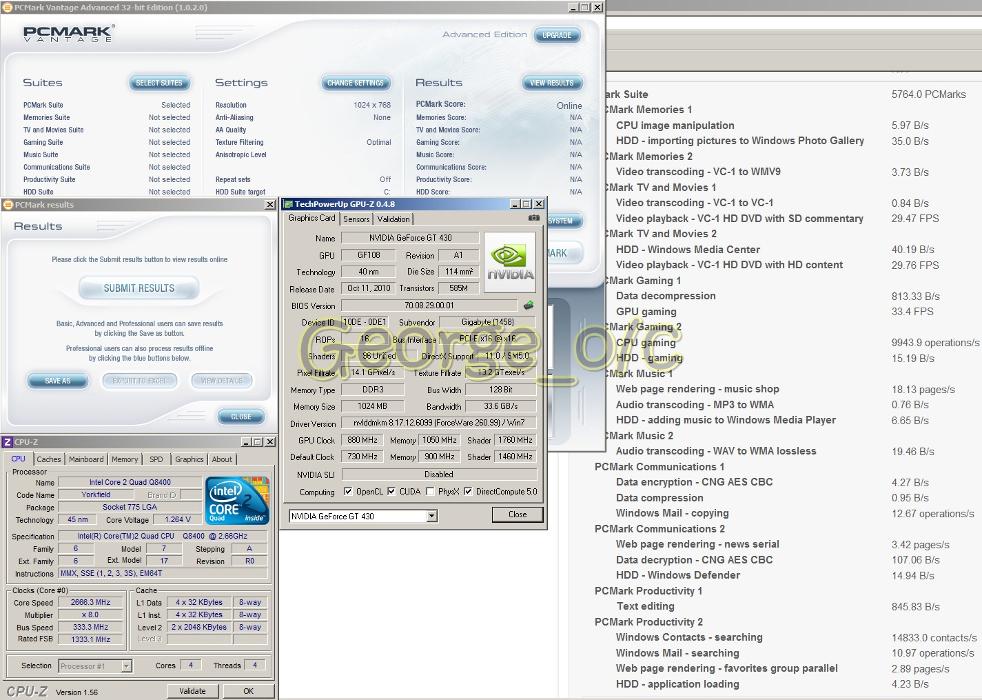Click 'HDD - Windows Defender' result row
Viewport: 982px width, 700px height.
[x=775, y=575]
